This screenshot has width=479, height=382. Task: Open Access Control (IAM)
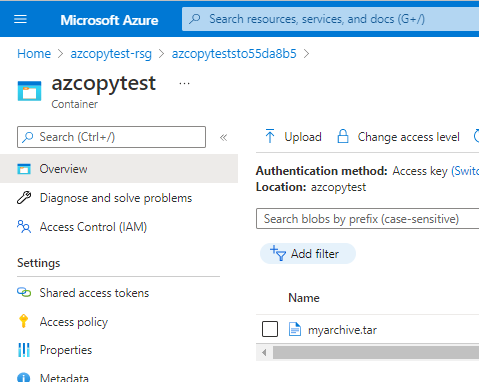(93, 227)
